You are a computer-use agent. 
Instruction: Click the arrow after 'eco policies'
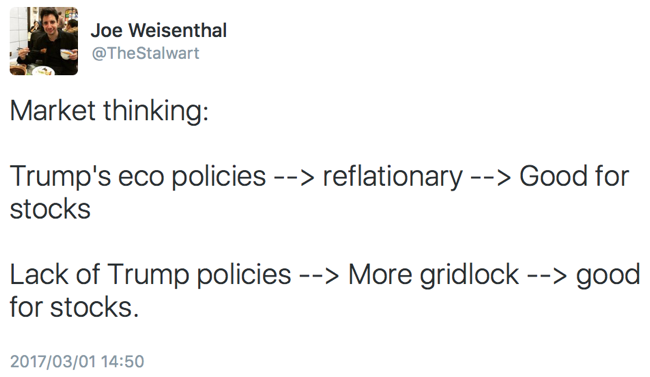(x=294, y=178)
